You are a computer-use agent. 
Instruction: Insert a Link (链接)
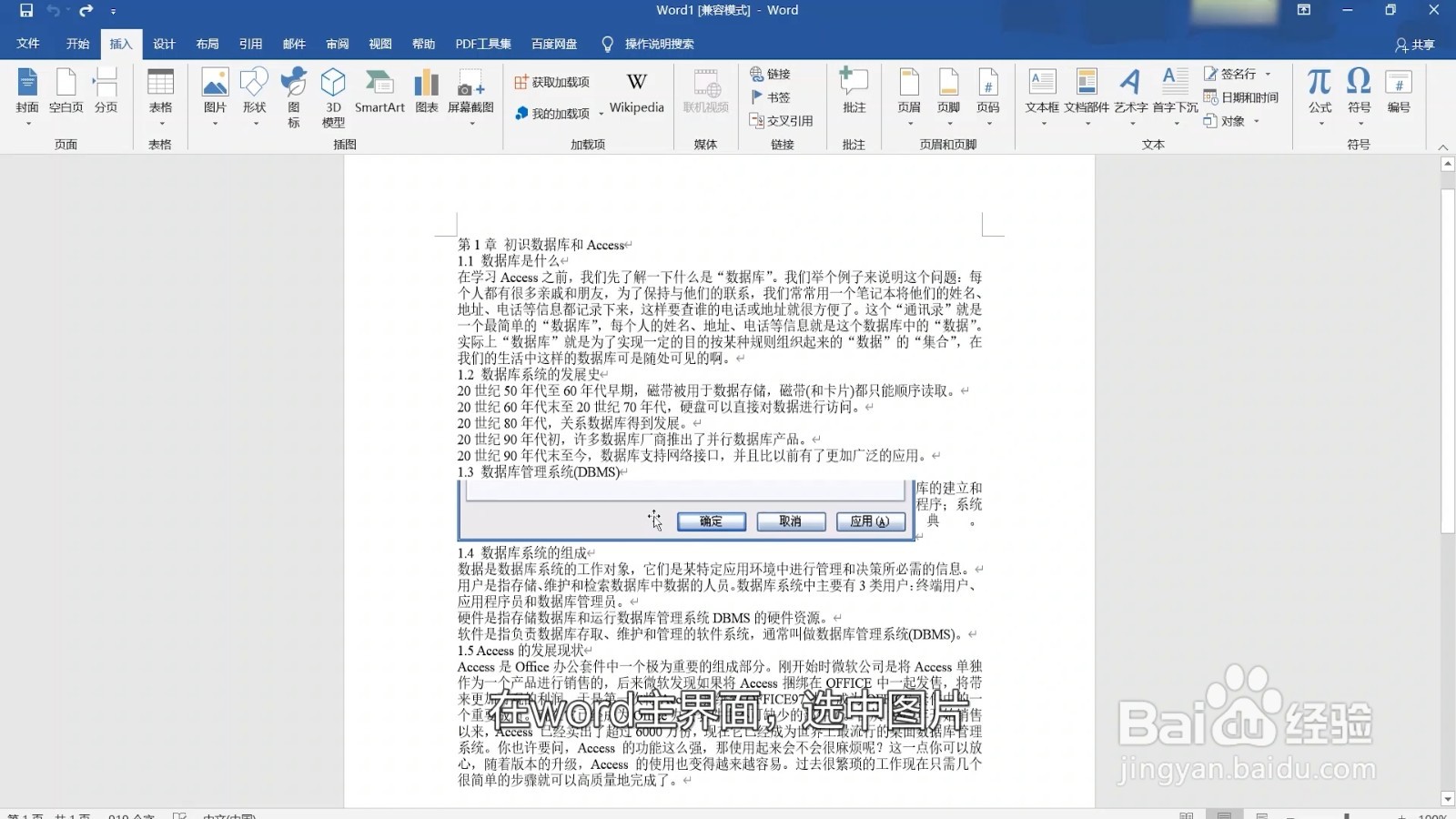[770, 74]
